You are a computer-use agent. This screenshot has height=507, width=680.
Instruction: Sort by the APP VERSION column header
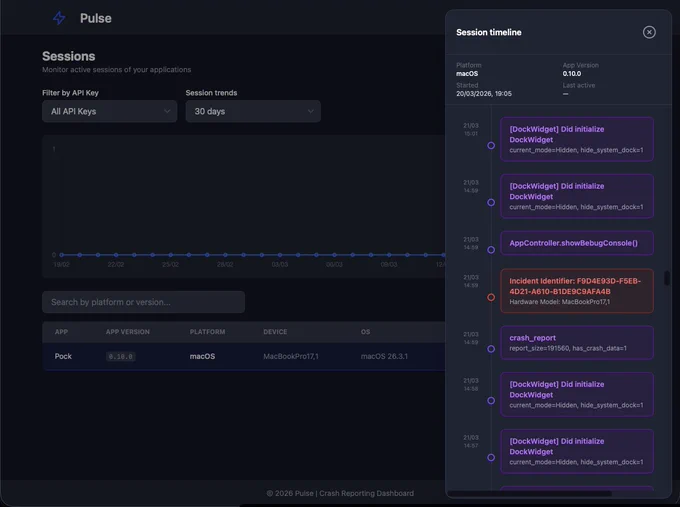128,332
